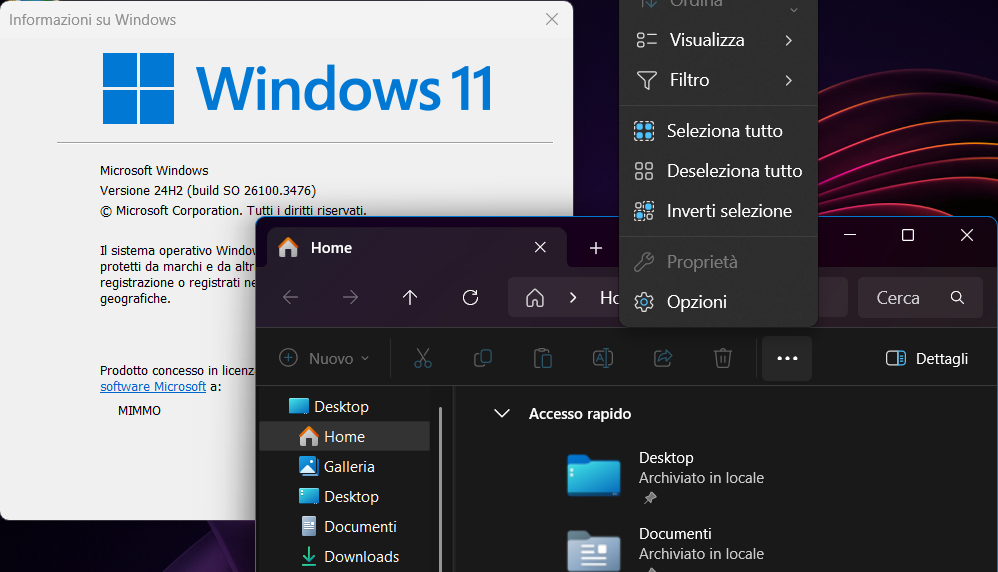The width and height of the screenshot is (998, 572).
Task: Click the Paste clipboard icon in toolbar
Action: coord(543,358)
